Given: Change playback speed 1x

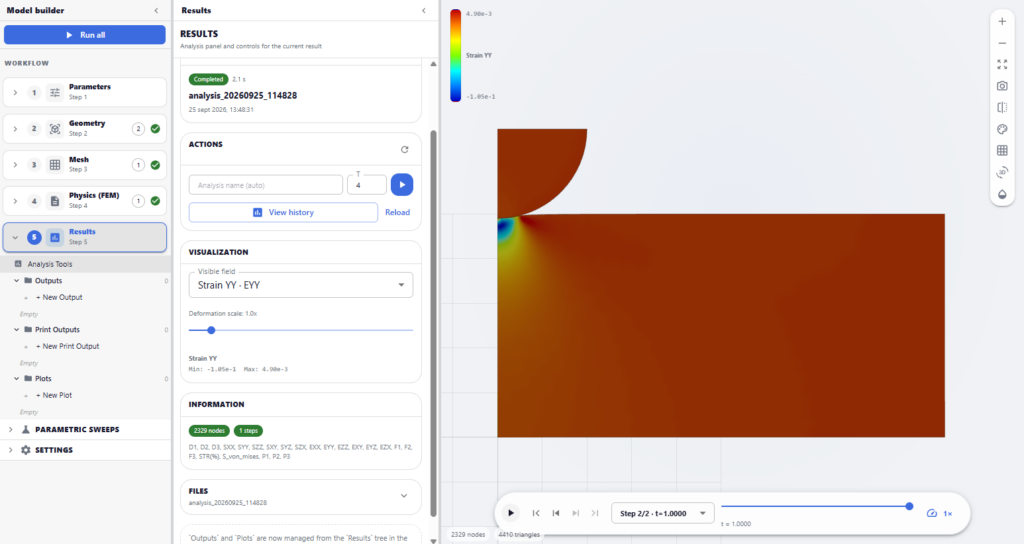Looking at the screenshot, I should click(x=940, y=513).
